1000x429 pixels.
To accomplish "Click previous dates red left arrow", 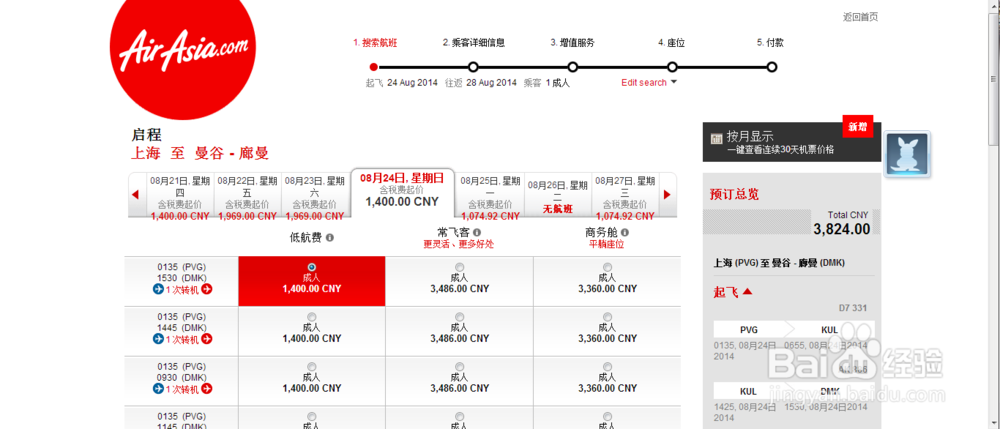I will tap(135, 195).
